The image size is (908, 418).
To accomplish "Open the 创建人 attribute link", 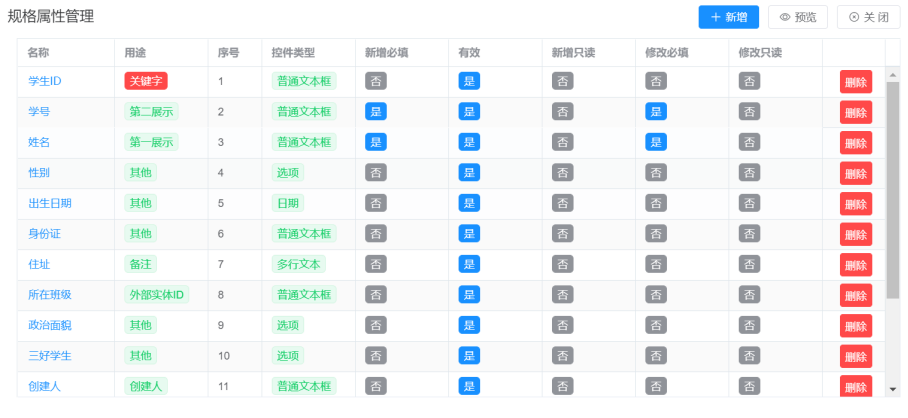I will point(45,386).
